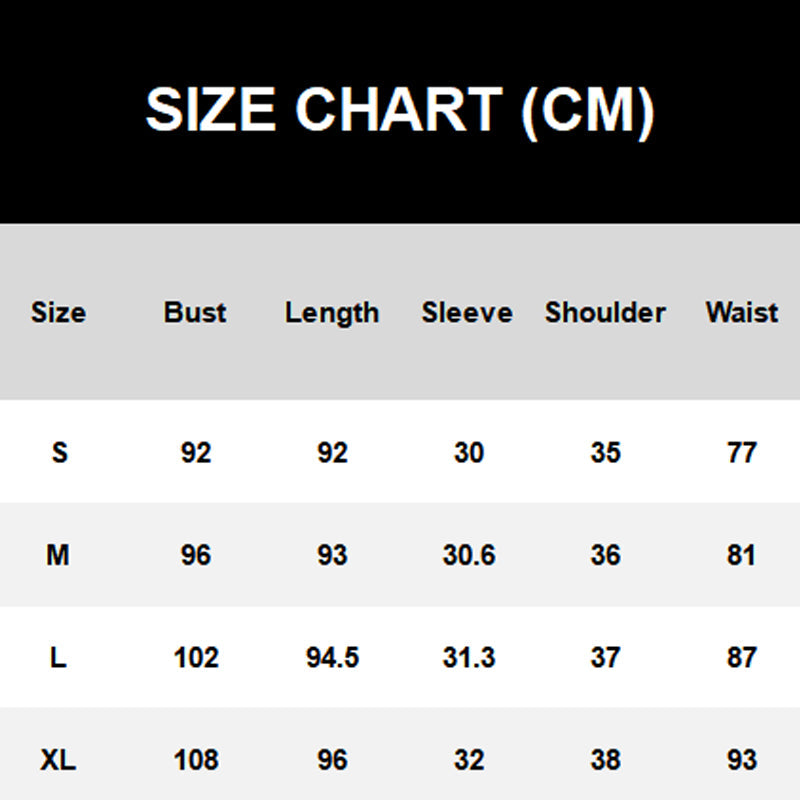
Task: Select the Waist column header
Action: click(741, 312)
